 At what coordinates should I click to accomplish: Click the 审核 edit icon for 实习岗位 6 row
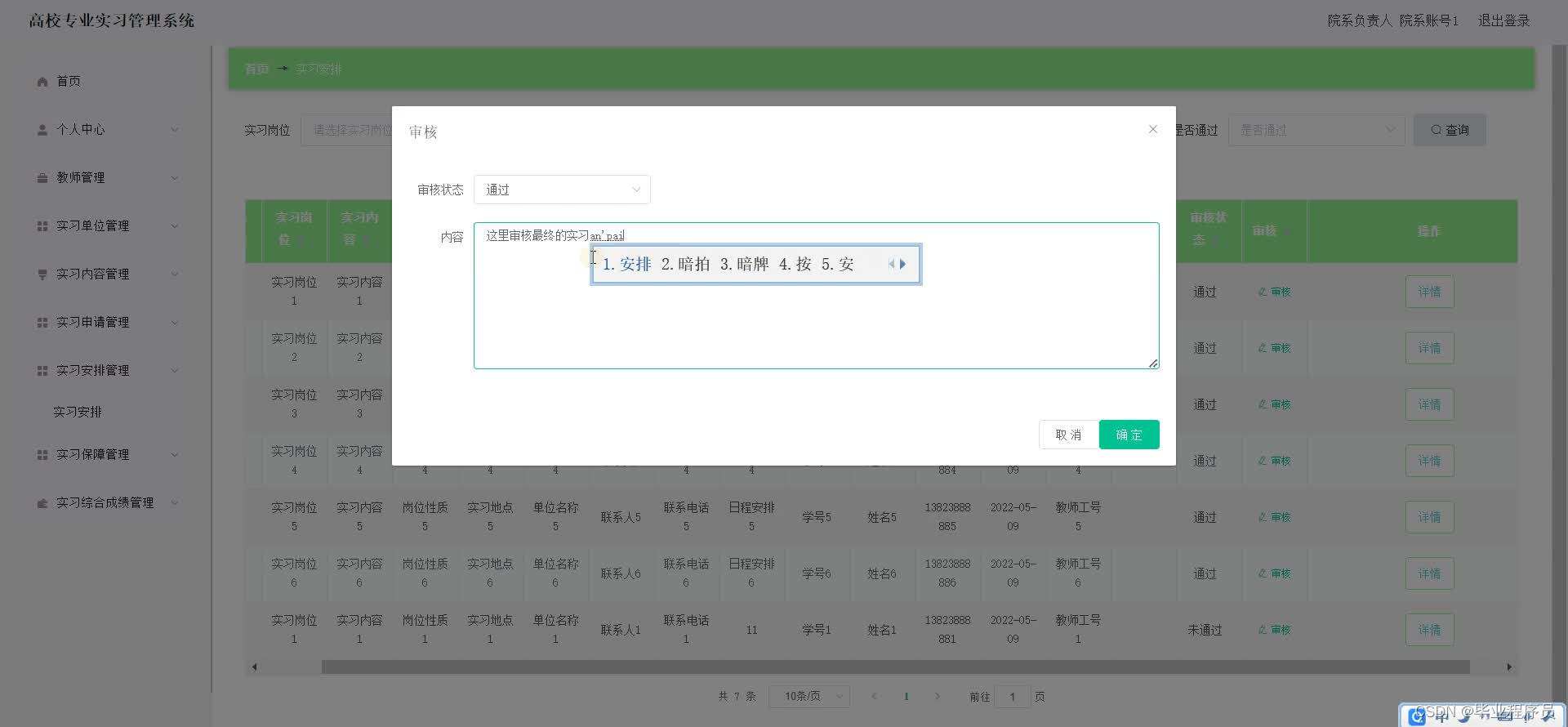tap(1263, 573)
